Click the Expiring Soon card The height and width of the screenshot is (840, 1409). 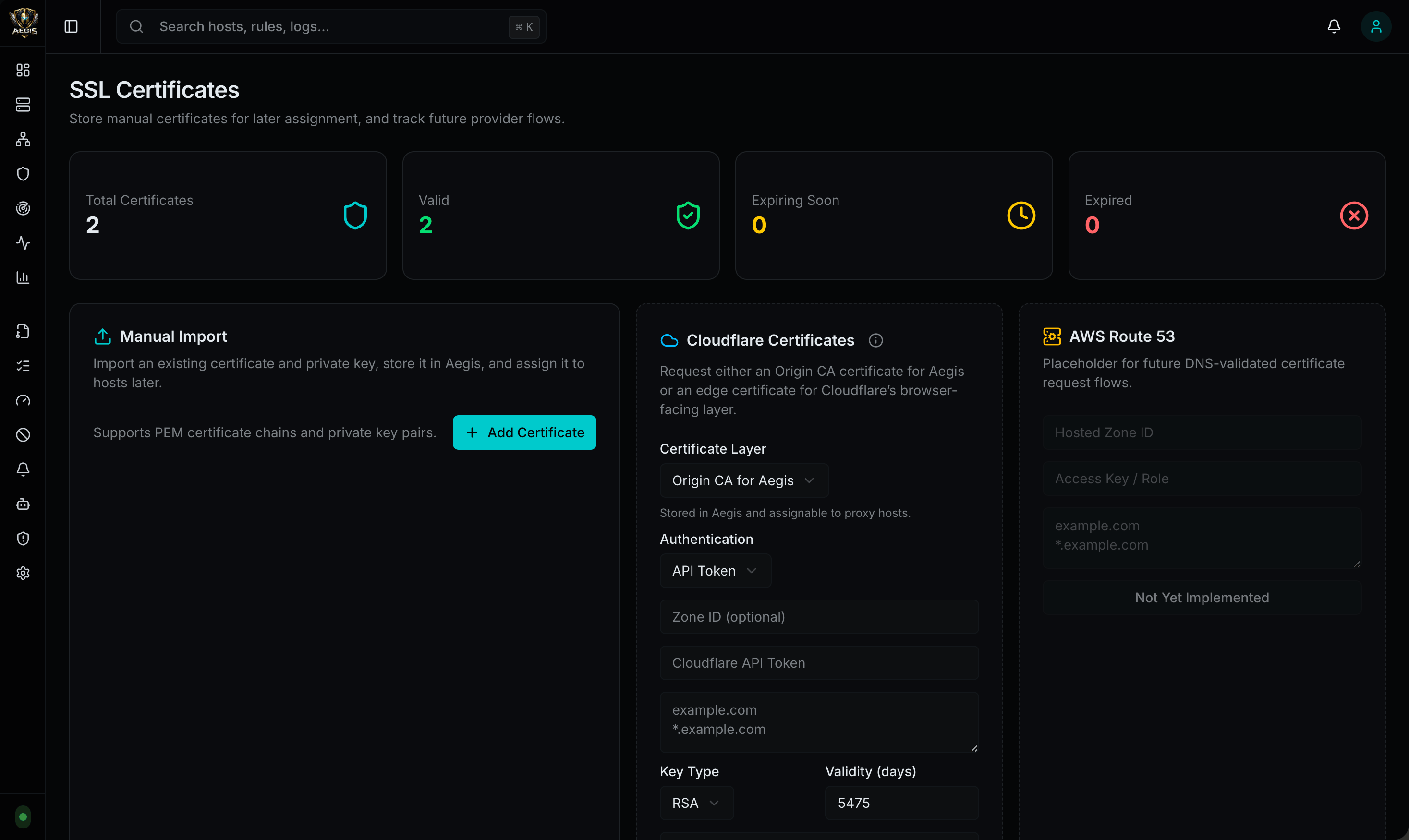pos(894,216)
